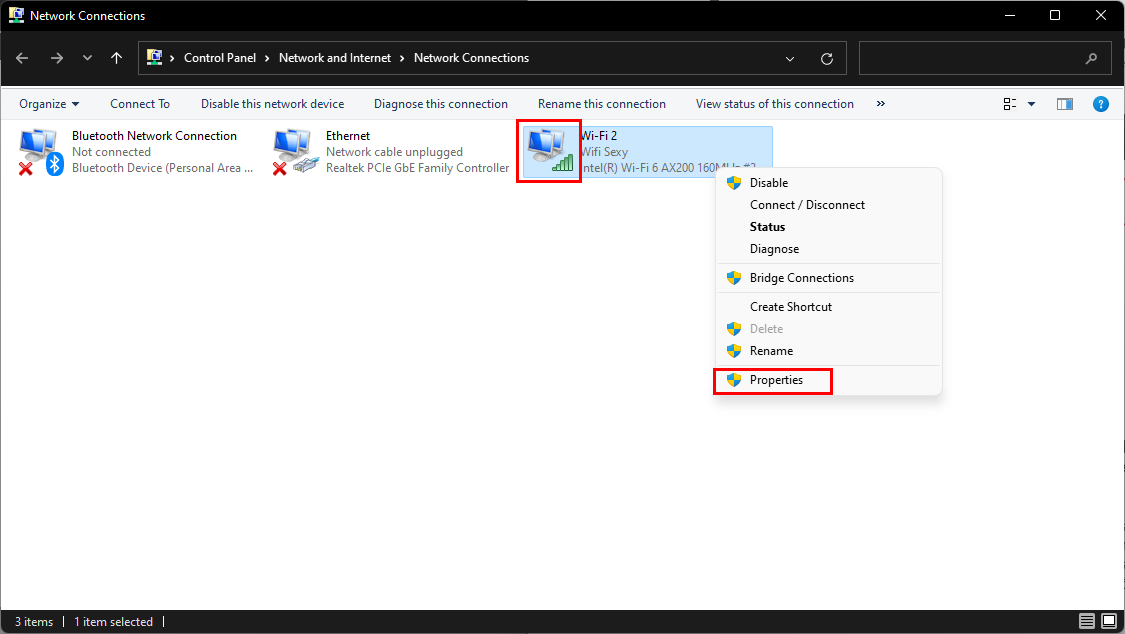
Task: Expand chevron before Control Panel breadcrumb
Action: click(x=172, y=59)
